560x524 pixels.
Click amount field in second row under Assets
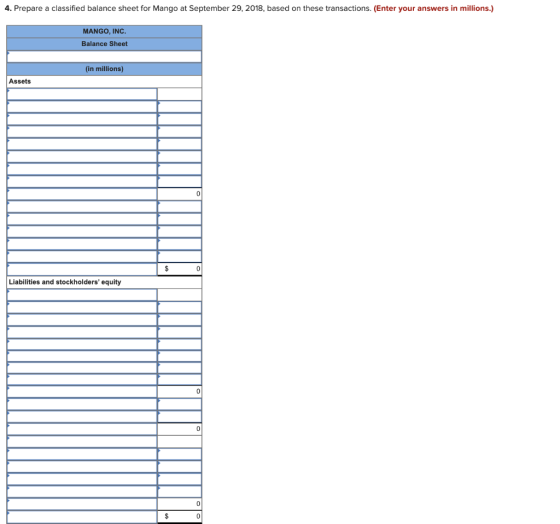179,106
